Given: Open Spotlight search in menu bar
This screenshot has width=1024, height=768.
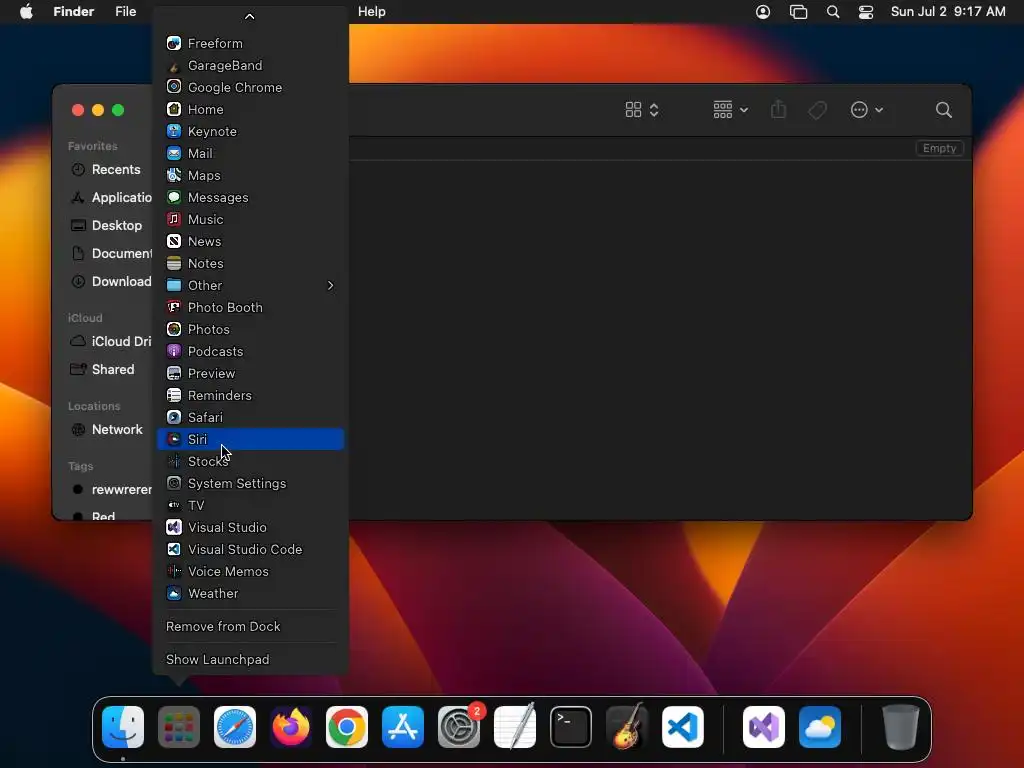Looking at the screenshot, I should (833, 12).
